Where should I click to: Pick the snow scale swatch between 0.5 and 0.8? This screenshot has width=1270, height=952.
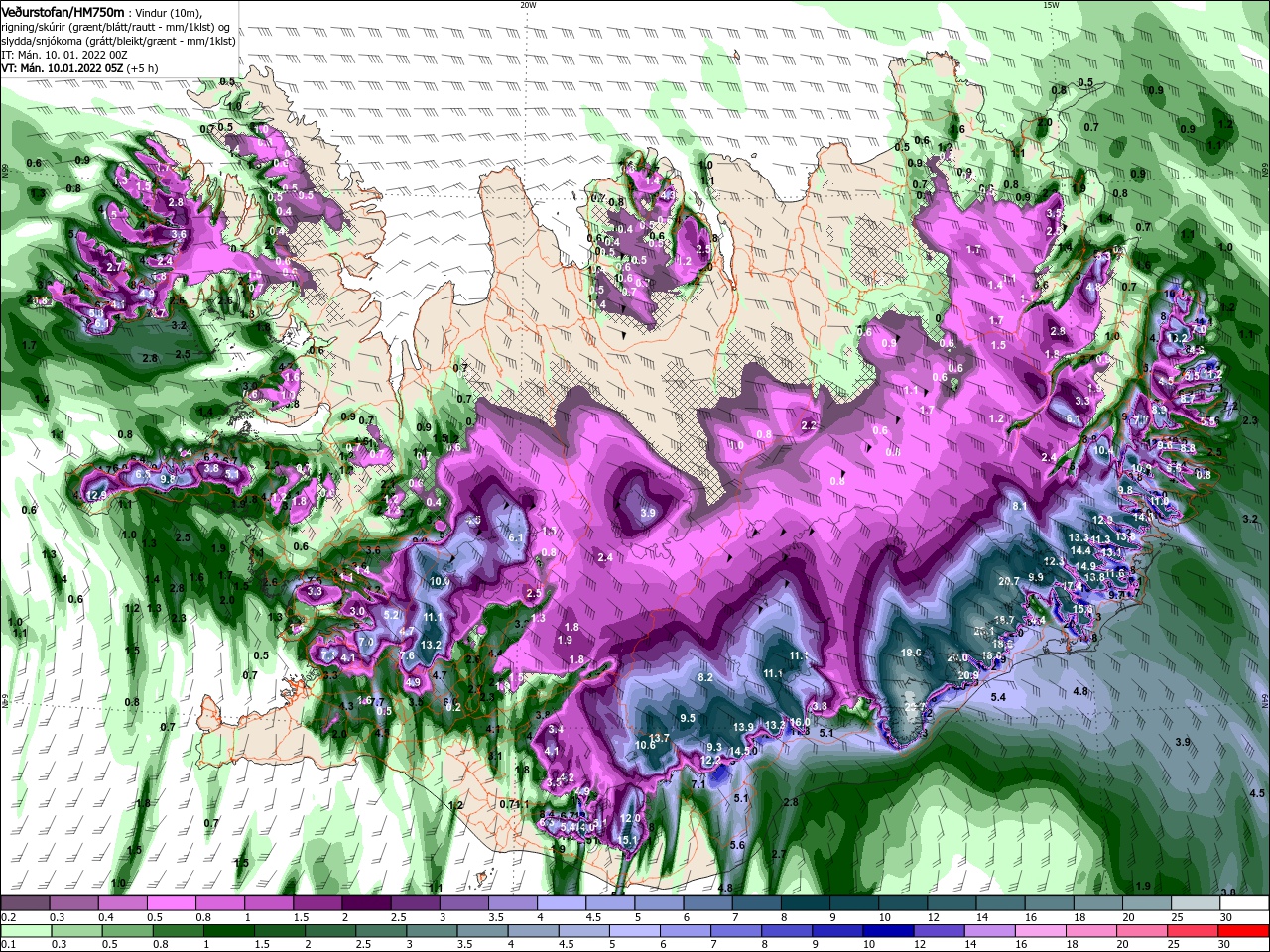pos(170,903)
